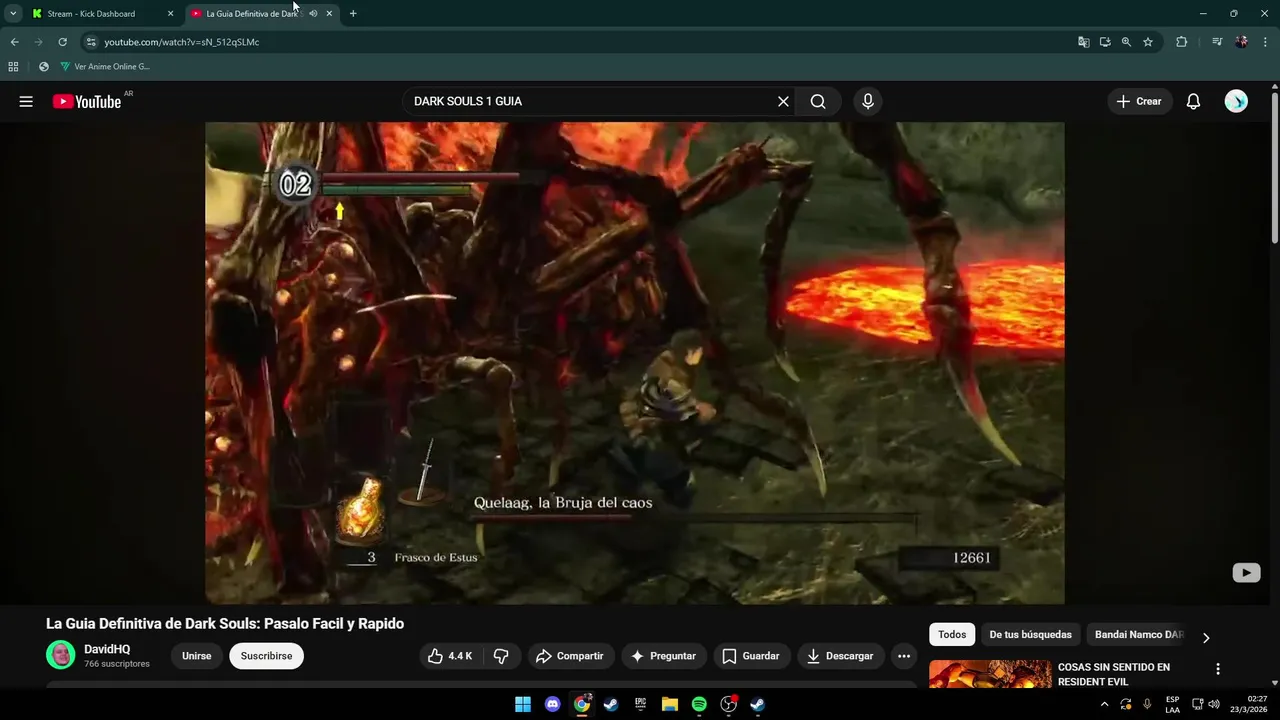
Task: Mute the tab via speaker icon
Action: (313, 14)
